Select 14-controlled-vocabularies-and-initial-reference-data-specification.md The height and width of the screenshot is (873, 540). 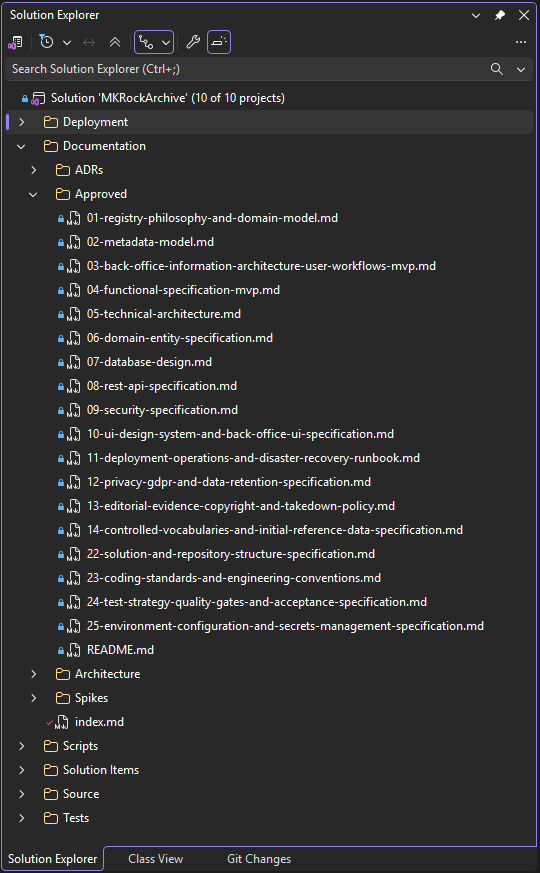[274, 529]
